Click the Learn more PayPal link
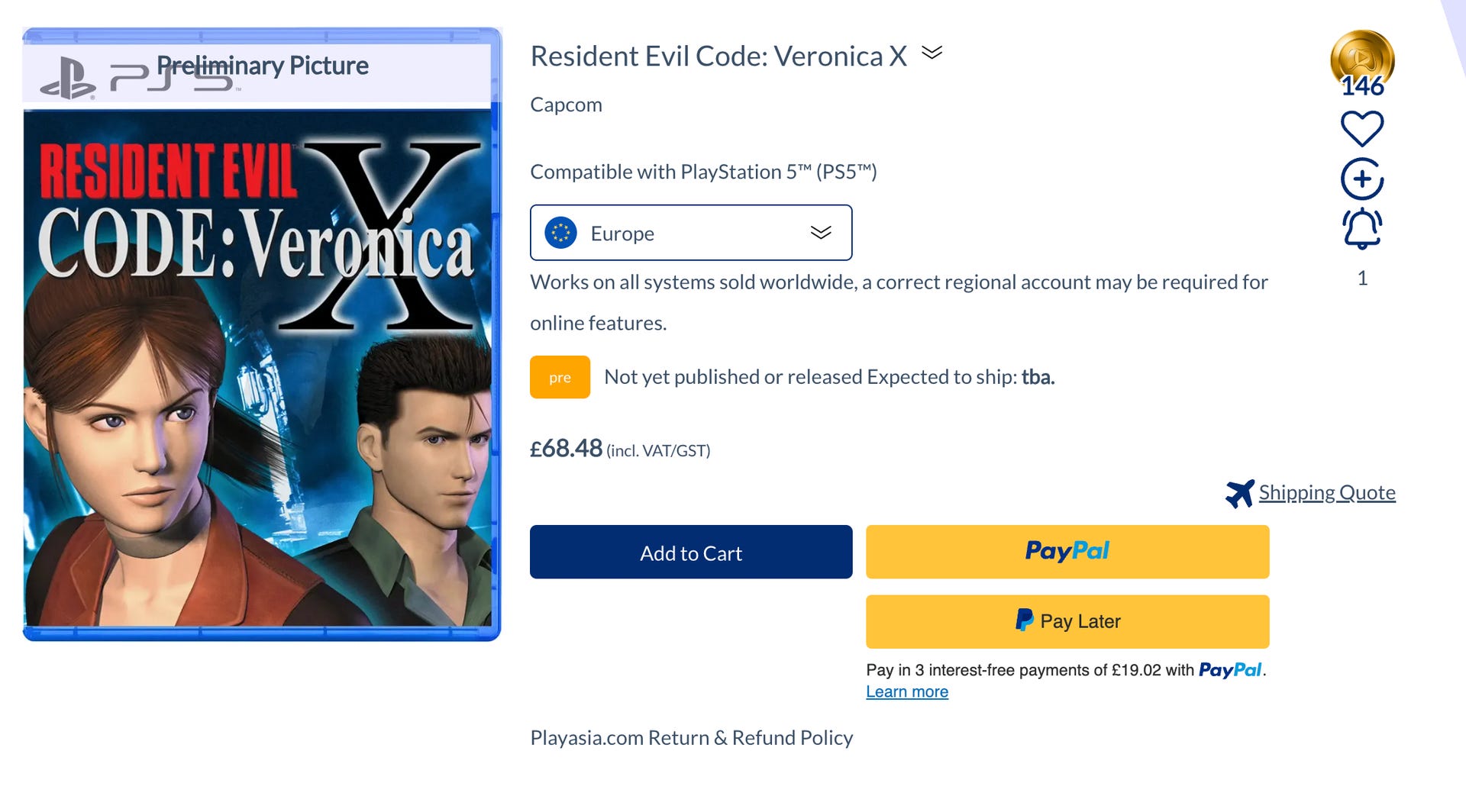Image resolution: width=1466 pixels, height=812 pixels. pos(907,691)
